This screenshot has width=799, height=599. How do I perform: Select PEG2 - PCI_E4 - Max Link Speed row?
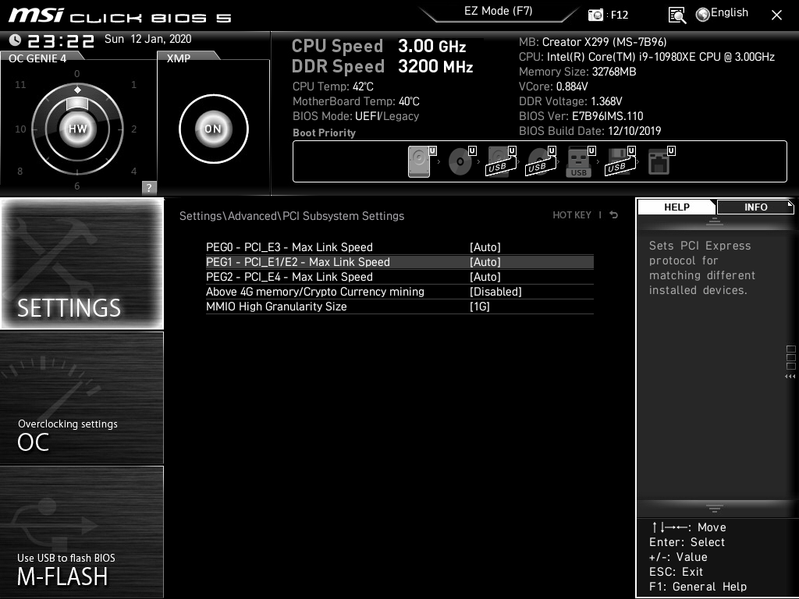(400, 277)
